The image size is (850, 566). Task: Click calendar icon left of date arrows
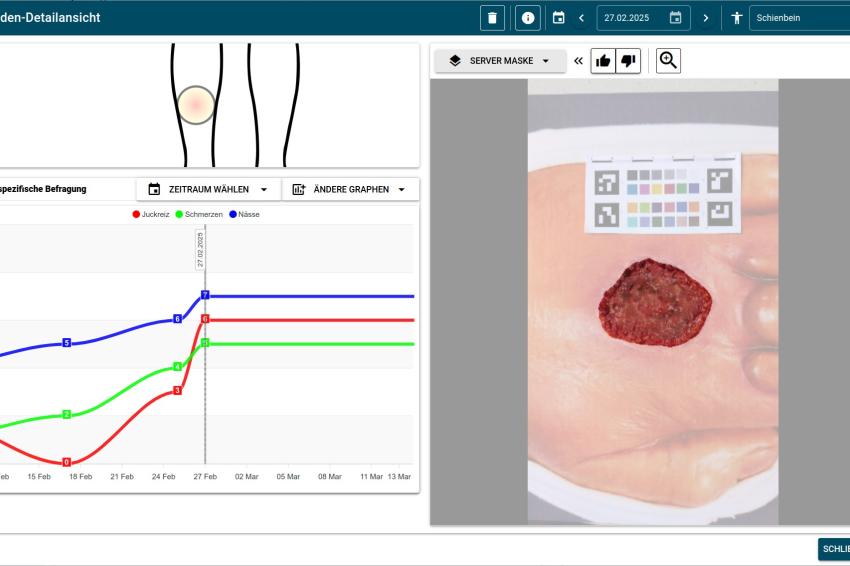point(558,18)
